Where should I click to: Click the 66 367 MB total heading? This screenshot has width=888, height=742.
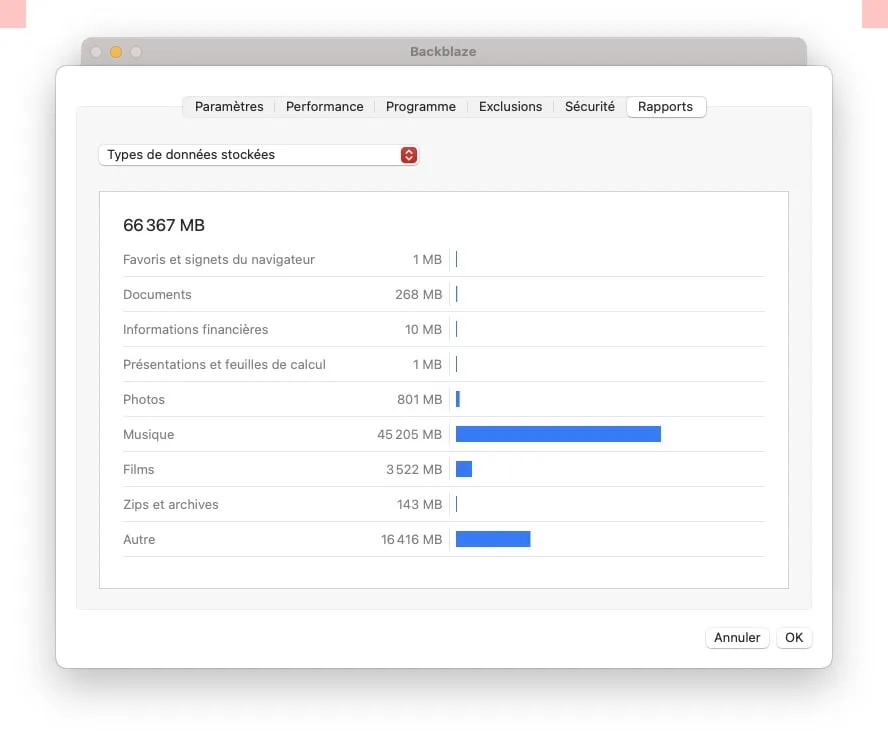164,226
